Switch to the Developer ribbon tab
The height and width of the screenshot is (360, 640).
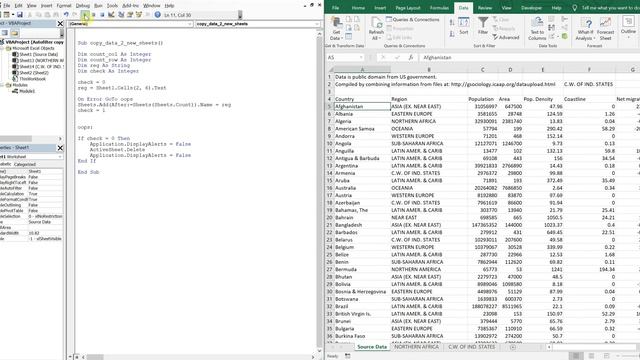coord(531,8)
